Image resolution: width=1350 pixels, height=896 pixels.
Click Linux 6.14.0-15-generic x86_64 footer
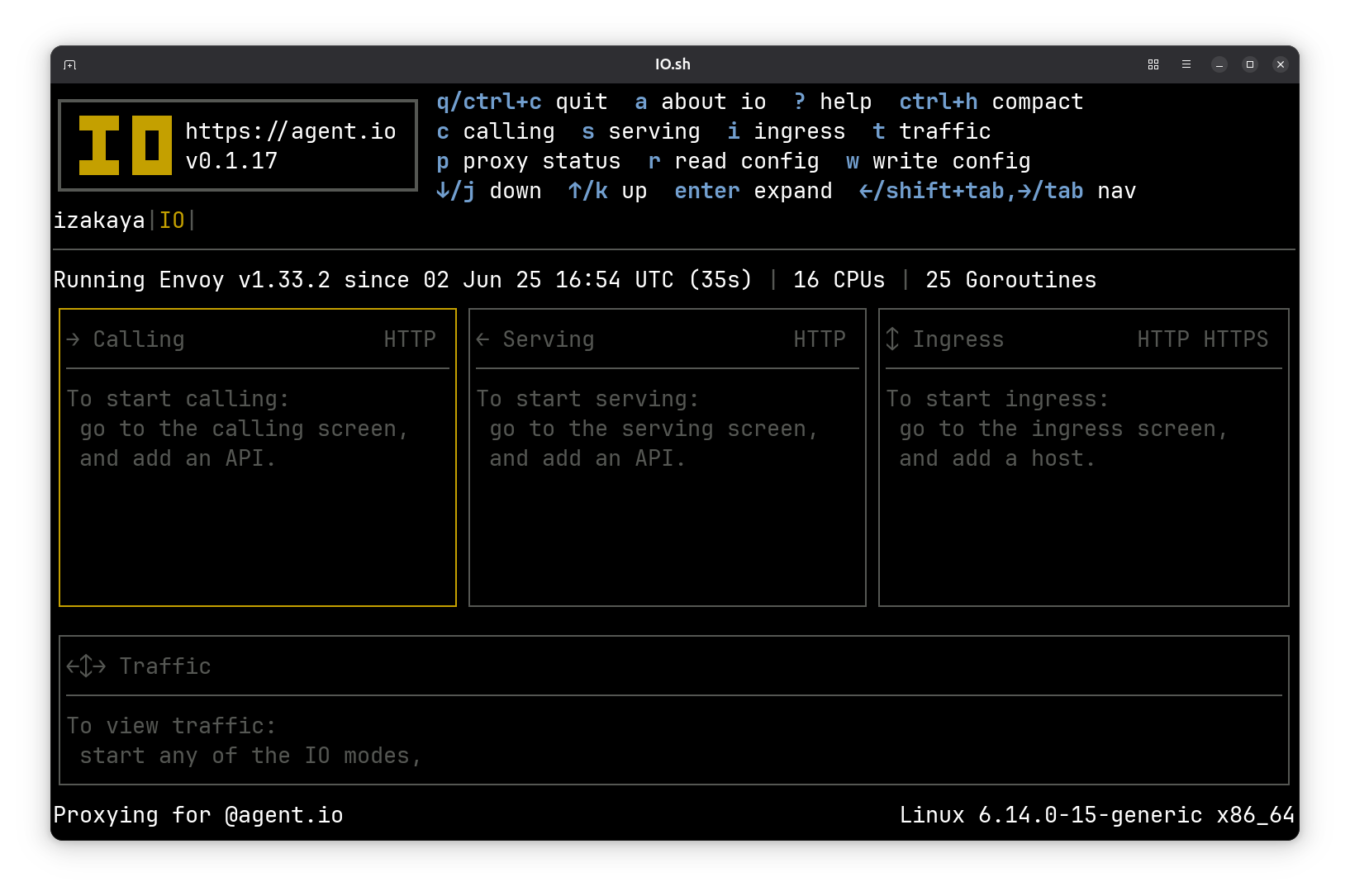tap(1097, 815)
